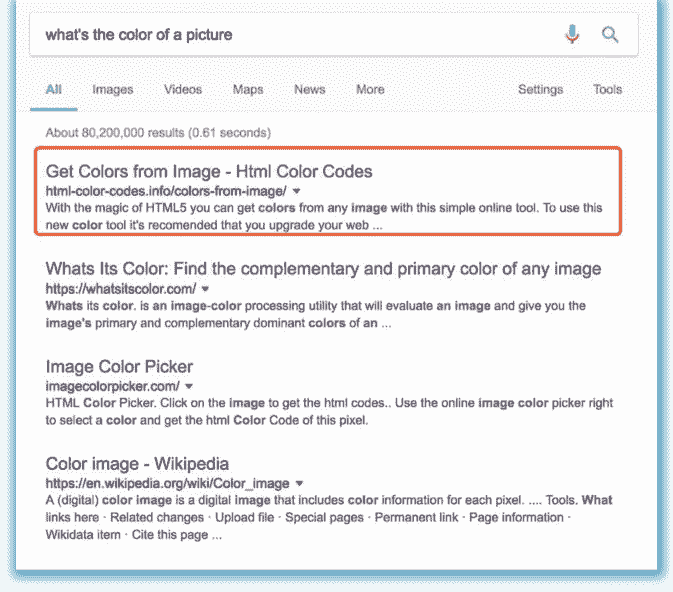Click the html-color-codes.info/colors-from-image URL text
The image size is (673, 592).
[166, 190]
